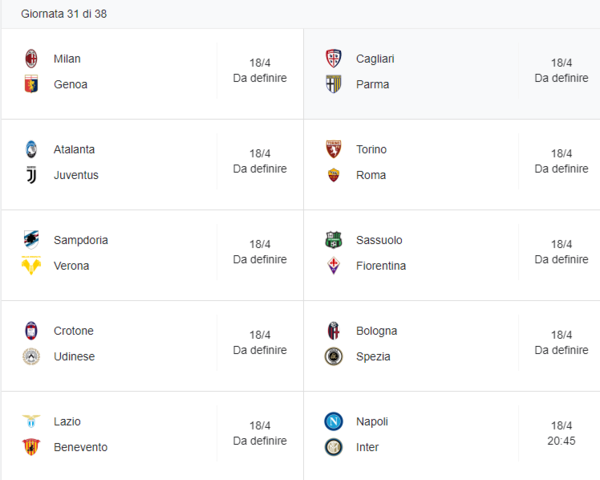Image resolution: width=600 pixels, height=480 pixels.
Task: Select the Verona yellow logo
Action: 31,266
